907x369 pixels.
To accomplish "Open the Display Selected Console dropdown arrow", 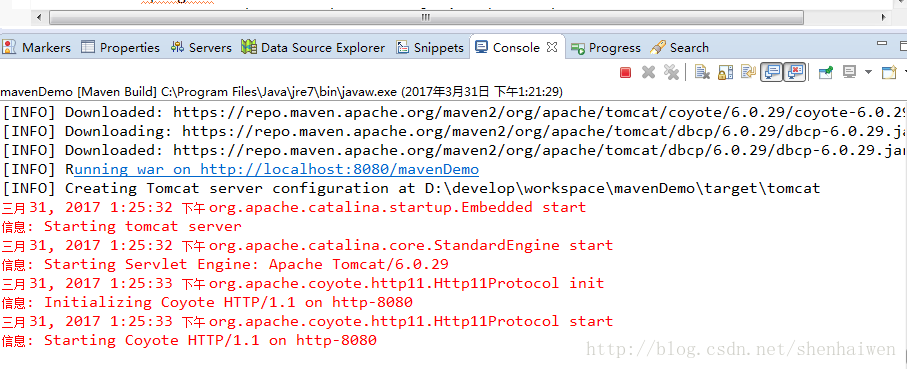I will [868, 72].
